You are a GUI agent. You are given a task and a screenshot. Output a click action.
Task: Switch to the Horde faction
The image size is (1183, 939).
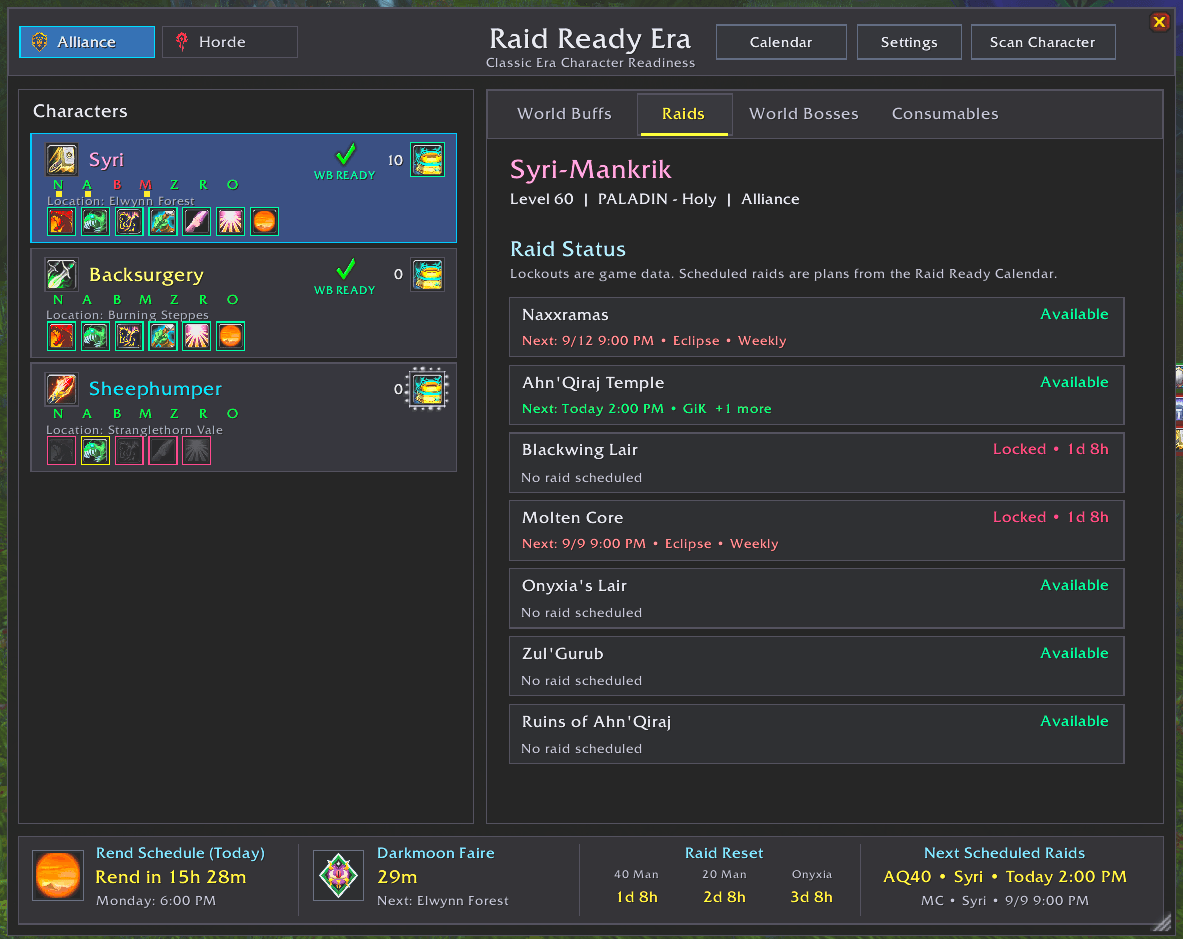point(229,42)
